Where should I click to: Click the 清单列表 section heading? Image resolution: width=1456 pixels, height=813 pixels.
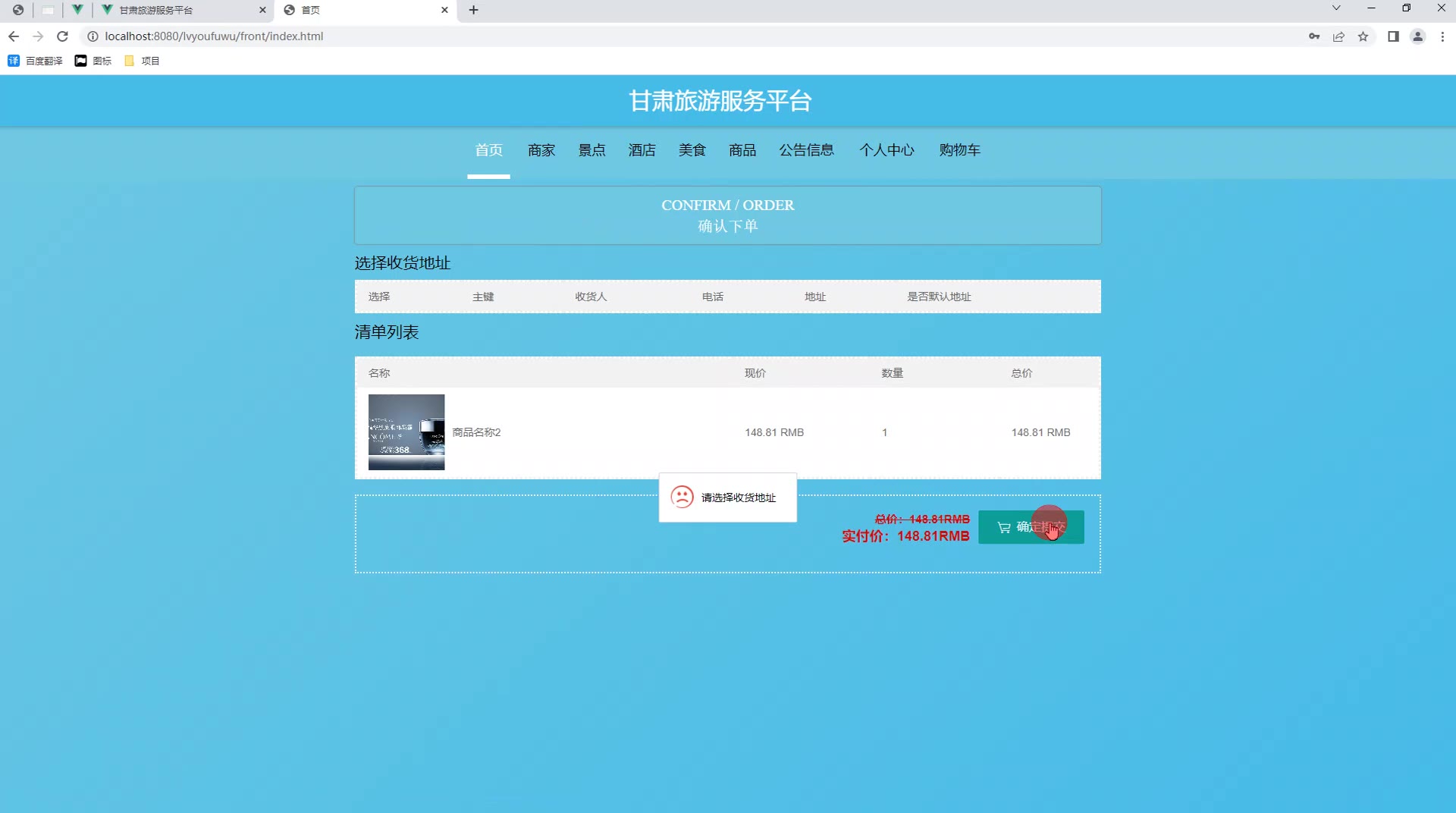[x=387, y=332]
